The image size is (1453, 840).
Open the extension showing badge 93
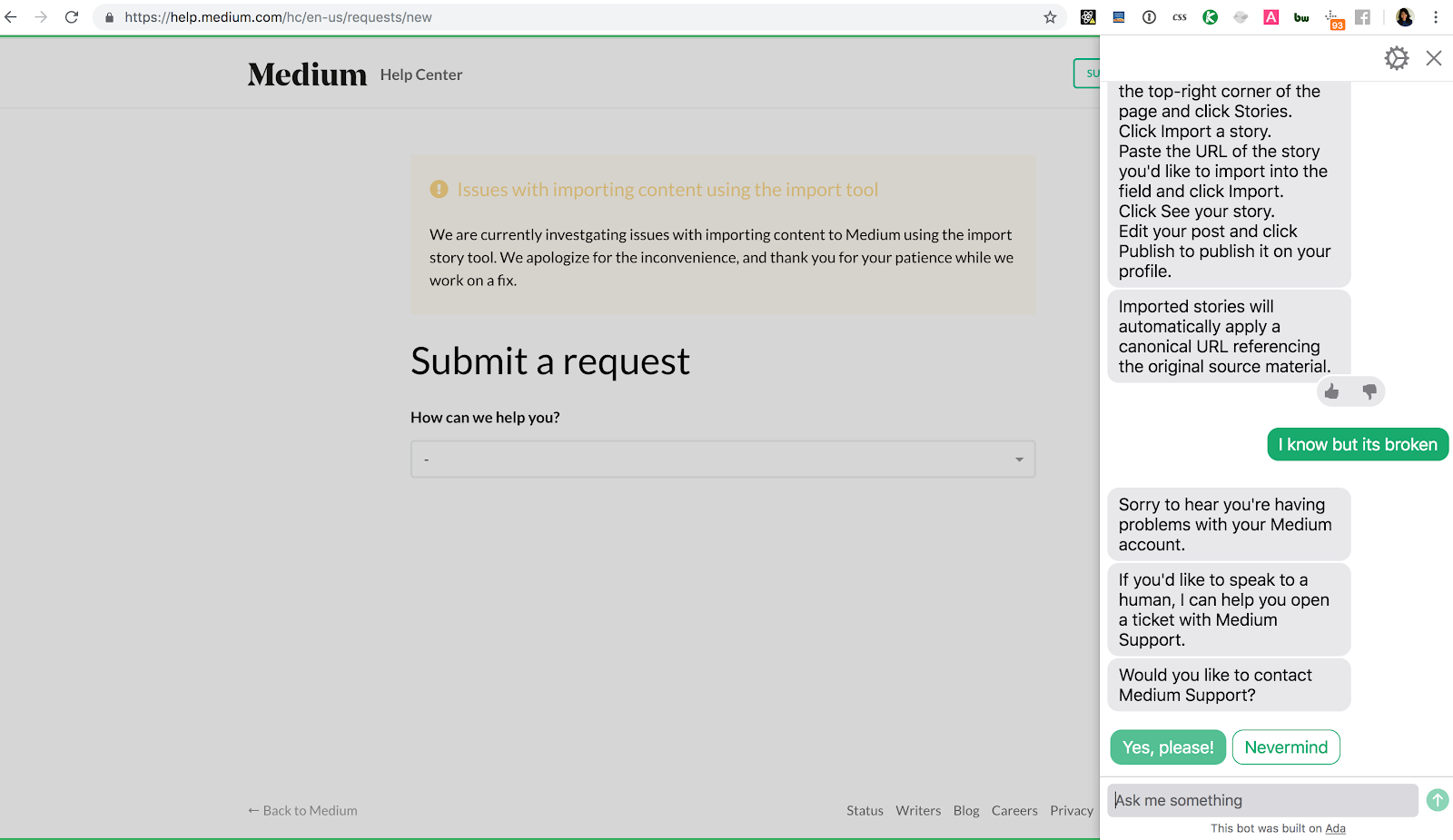[x=1334, y=19]
